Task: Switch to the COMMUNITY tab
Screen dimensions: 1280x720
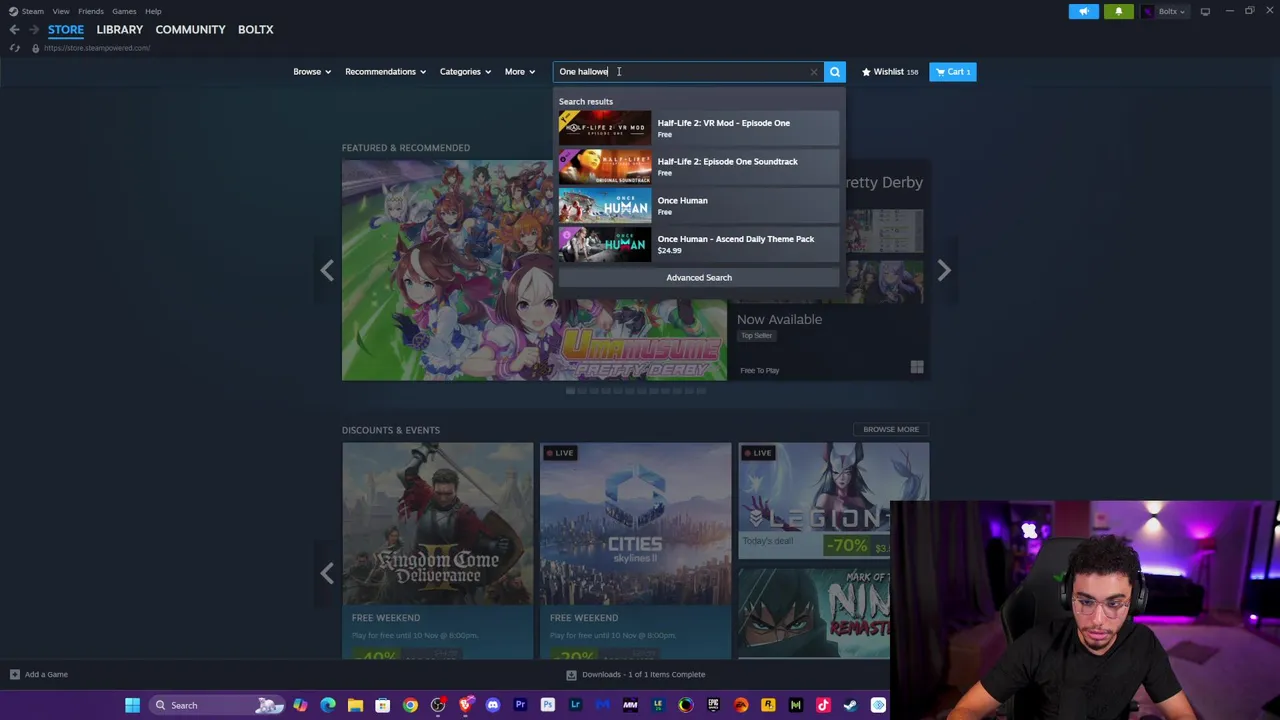Action: point(190,30)
